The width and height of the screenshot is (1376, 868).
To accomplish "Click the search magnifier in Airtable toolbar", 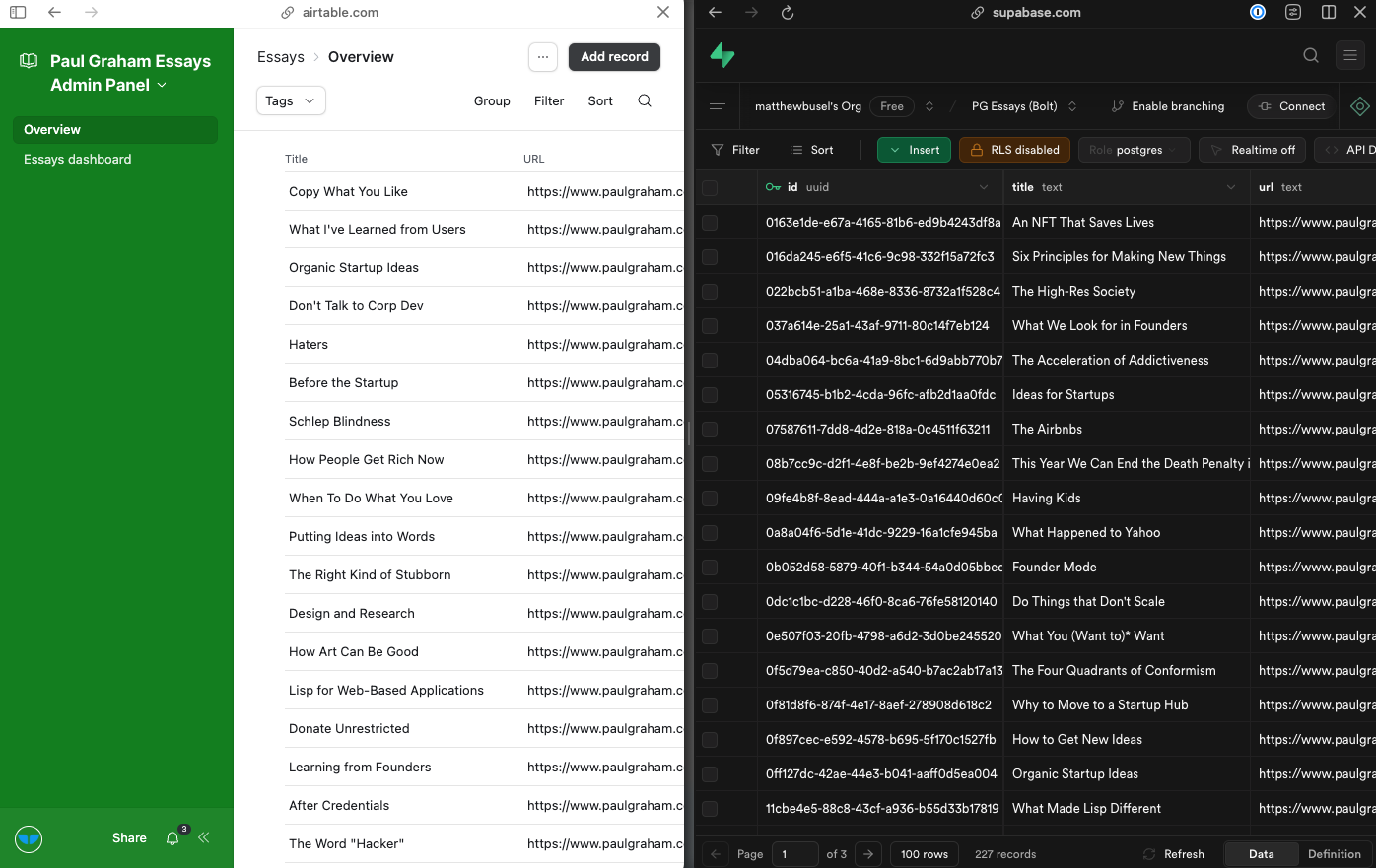I will 645,100.
